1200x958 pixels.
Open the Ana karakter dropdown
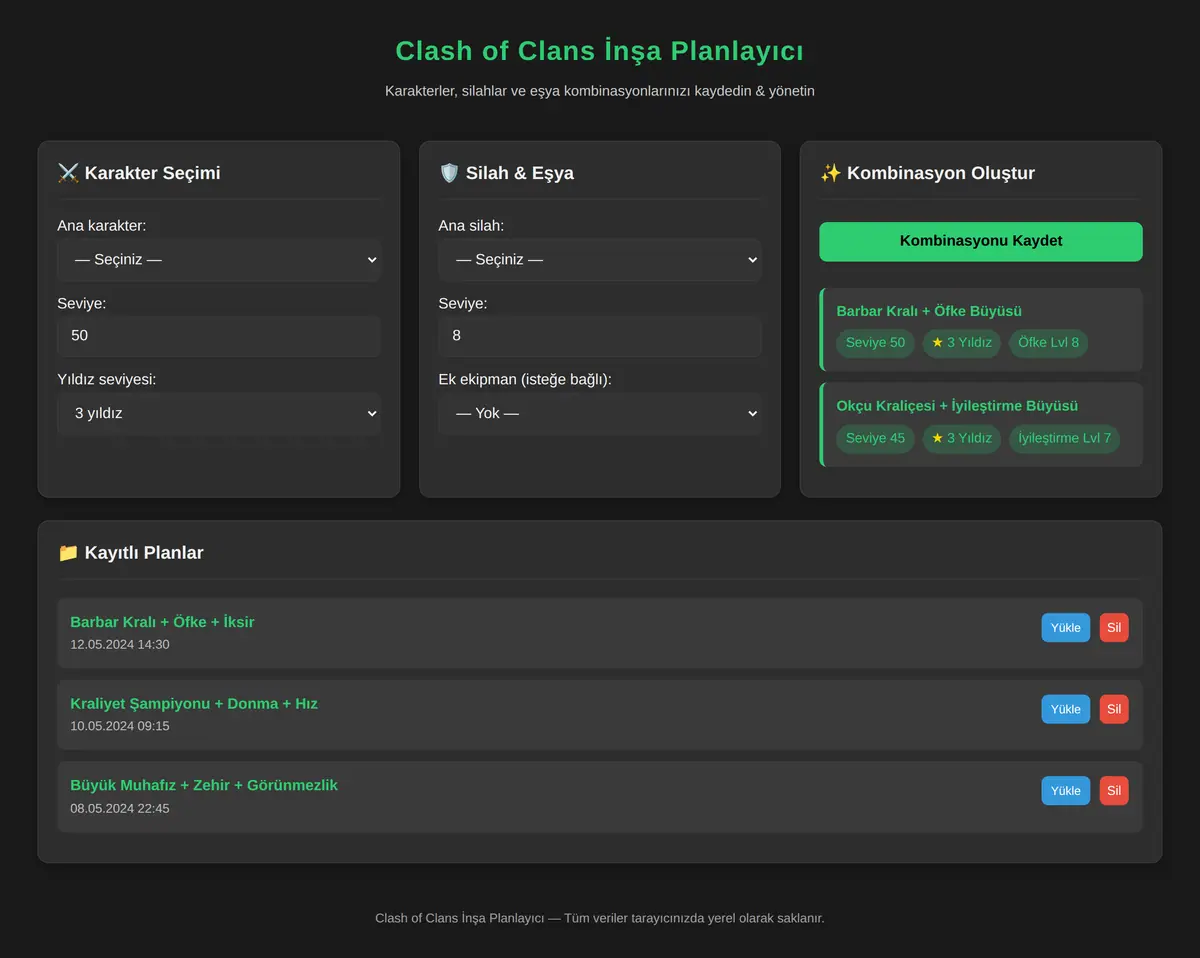tap(219, 260)
